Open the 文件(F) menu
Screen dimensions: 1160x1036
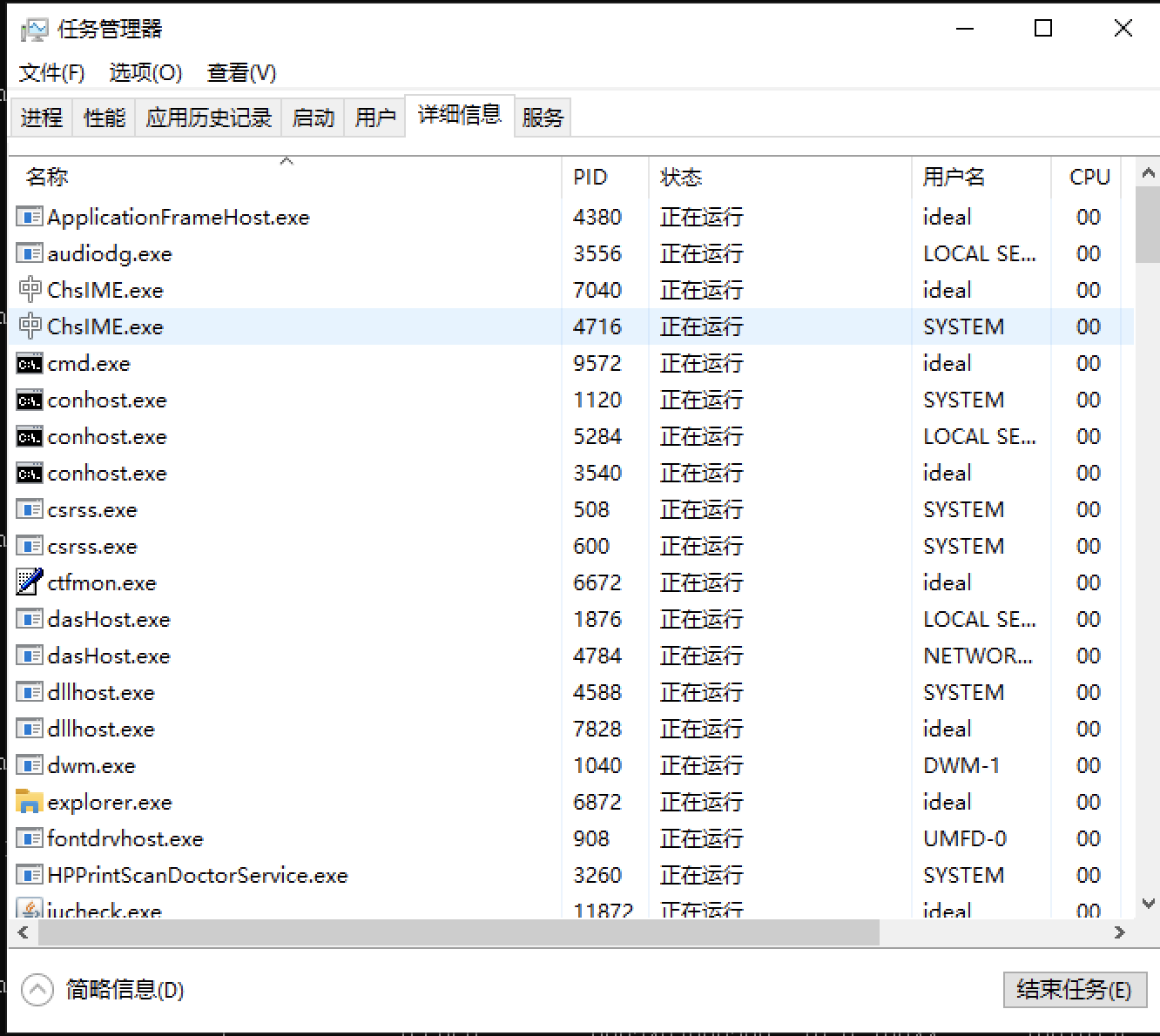click(51, 73)
